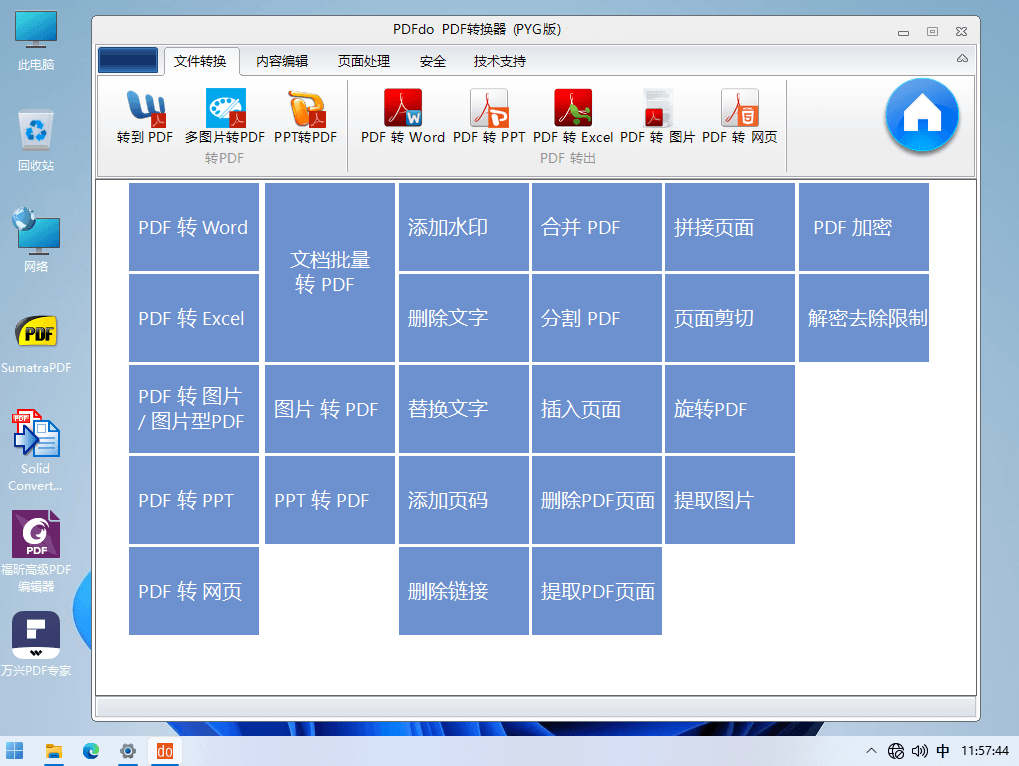Select the 此电脑 desktop icon

[x=36, y=41]
